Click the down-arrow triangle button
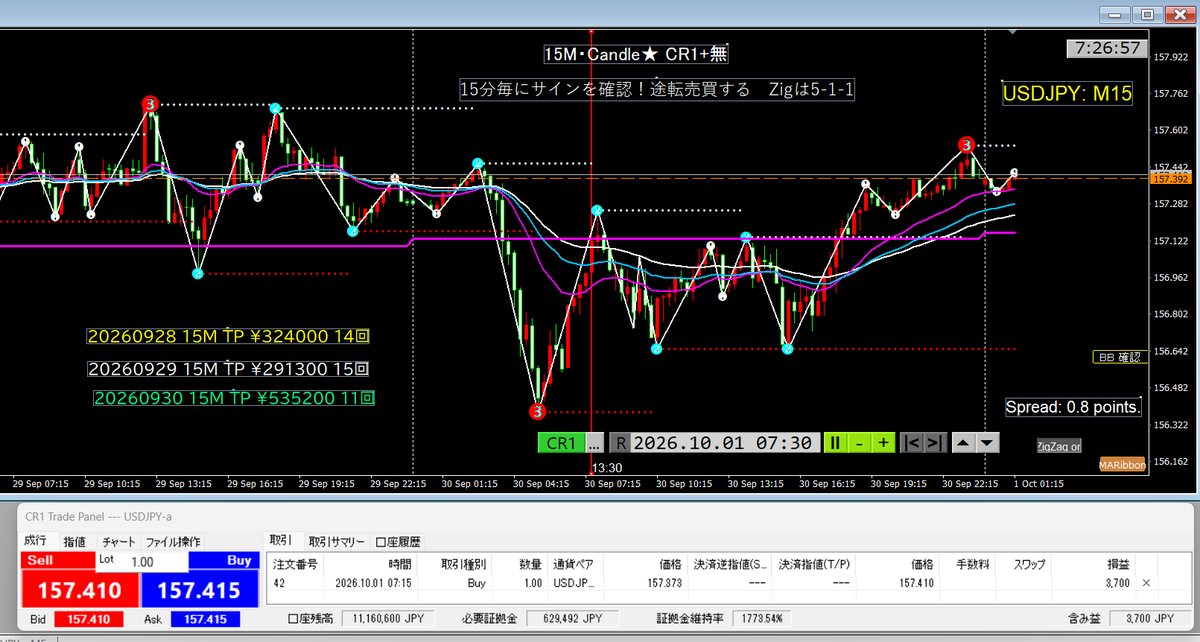This screenshot has height=642, width=1200. pyautogui.click(x=987, y=443)
